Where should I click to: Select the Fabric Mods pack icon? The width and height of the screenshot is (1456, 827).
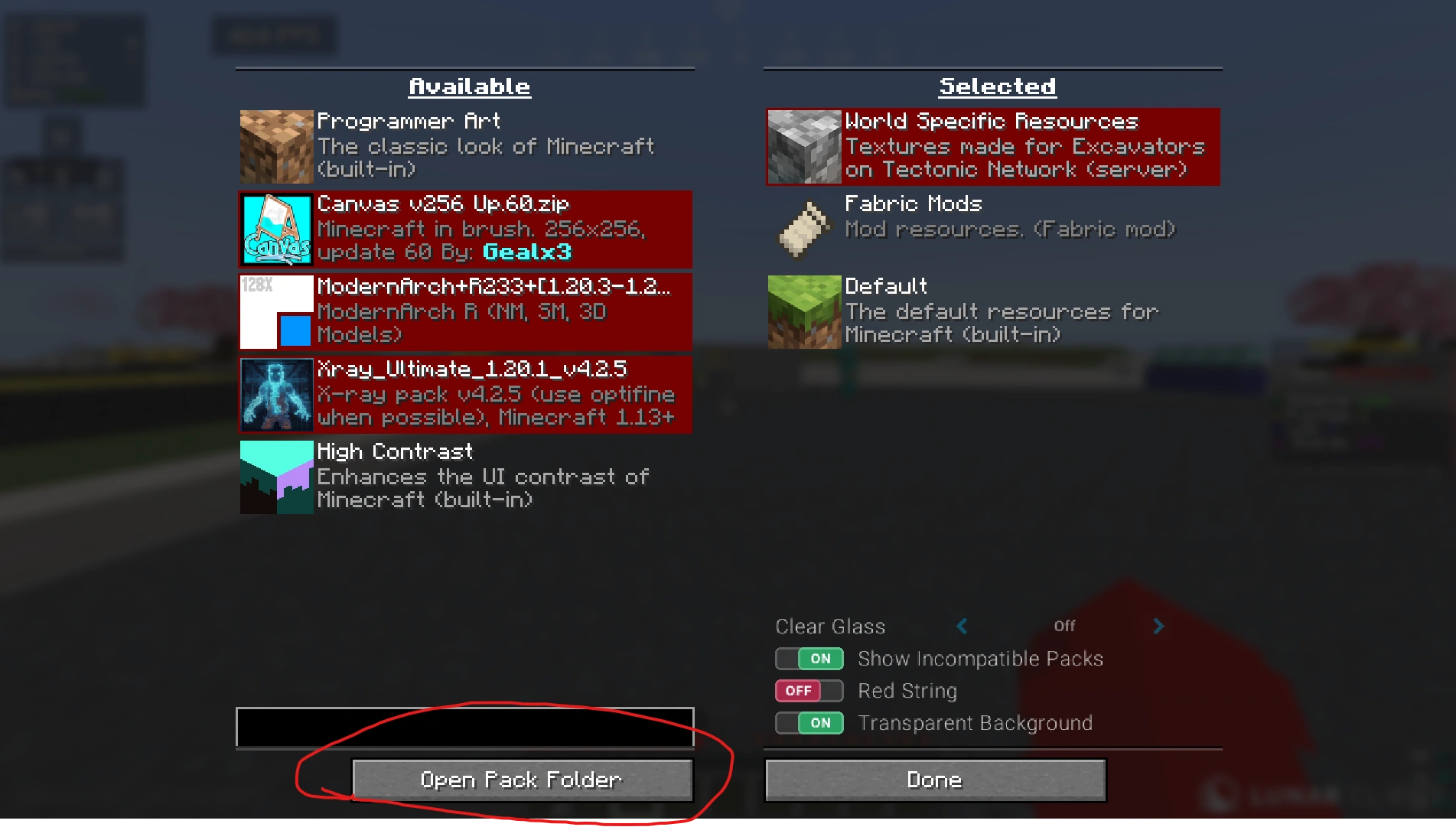(x=804, y=230)
